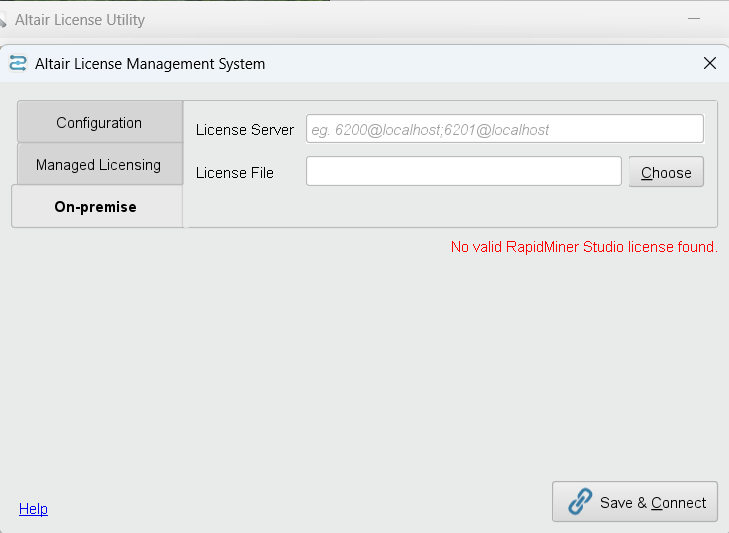Click the "License Server" label

click(245, 130)
